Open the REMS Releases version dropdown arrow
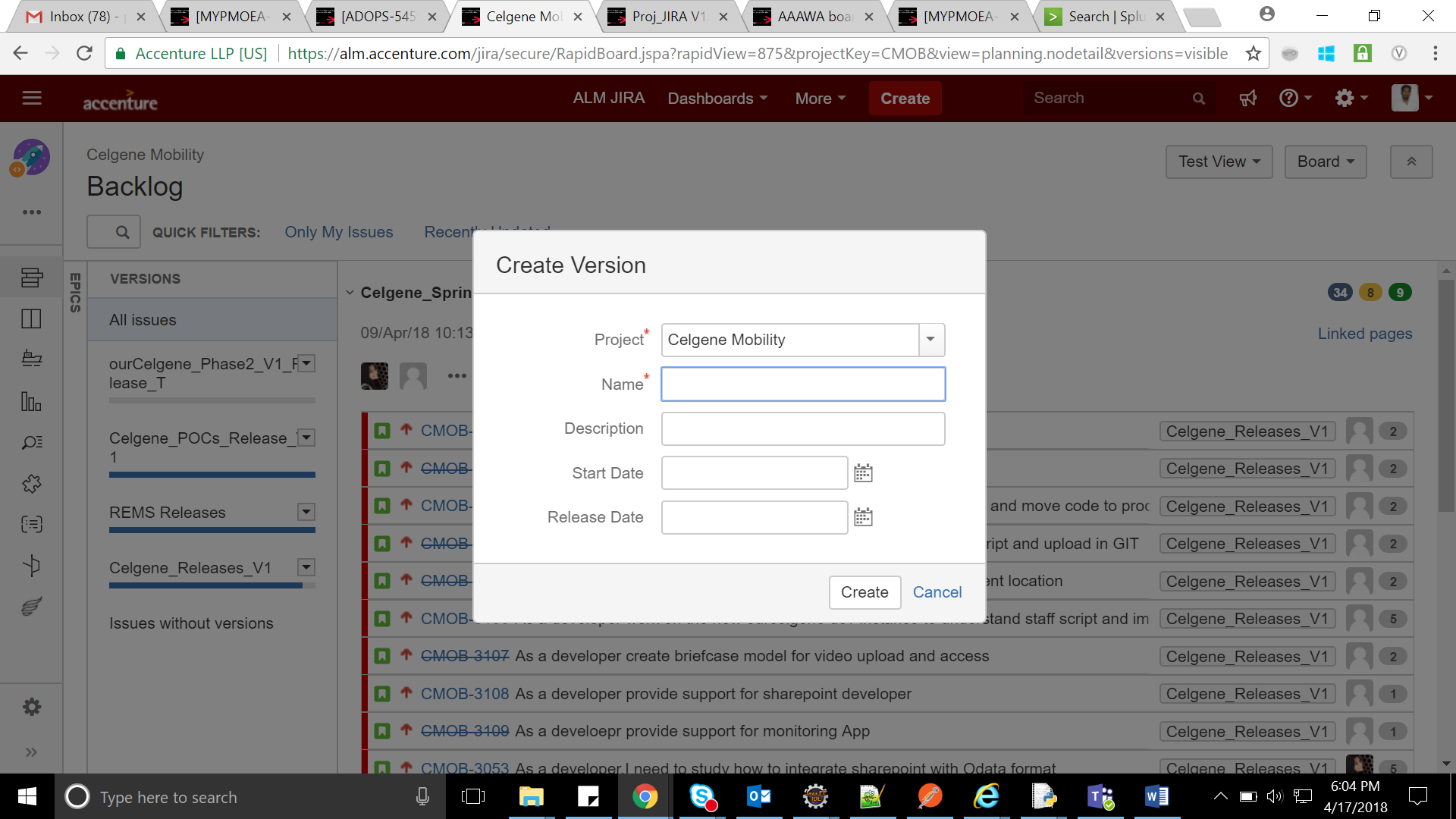 (306, 512)
